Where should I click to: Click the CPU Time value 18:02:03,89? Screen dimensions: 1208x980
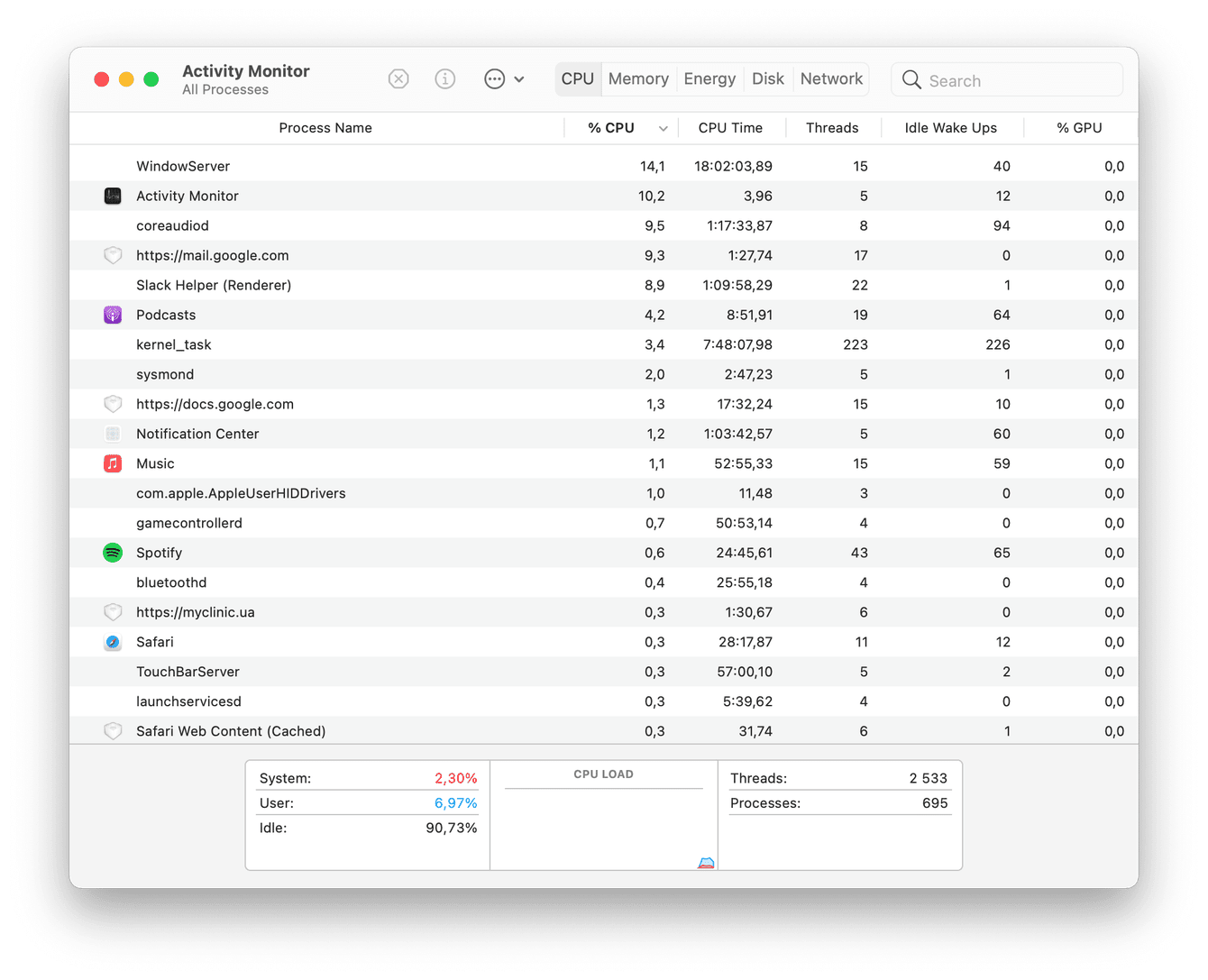[x=733, y=166]
